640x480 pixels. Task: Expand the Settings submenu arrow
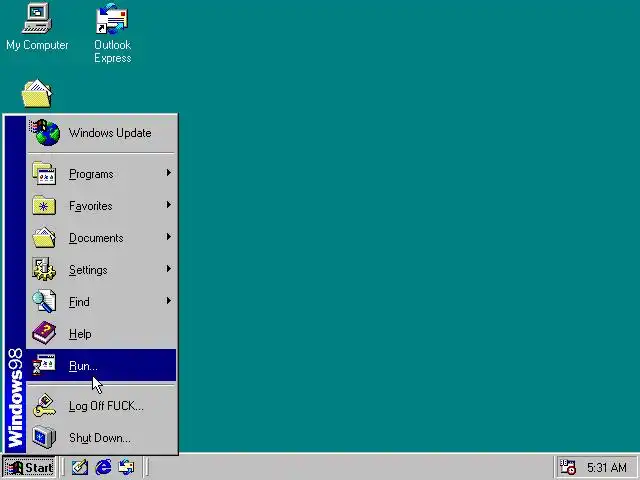point(169,269)
